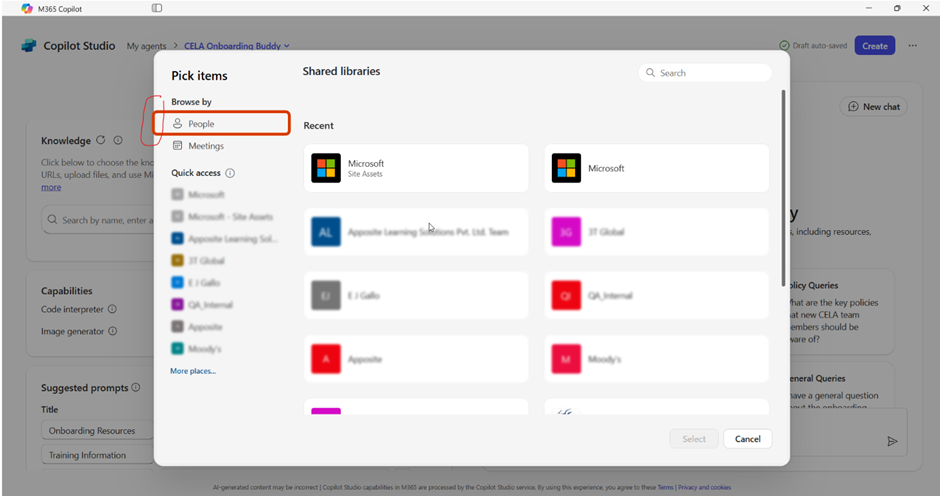Screen dimensions: 940x496
Task: Open Microsoft in Quick access list
Action: (x=198, y=194)
